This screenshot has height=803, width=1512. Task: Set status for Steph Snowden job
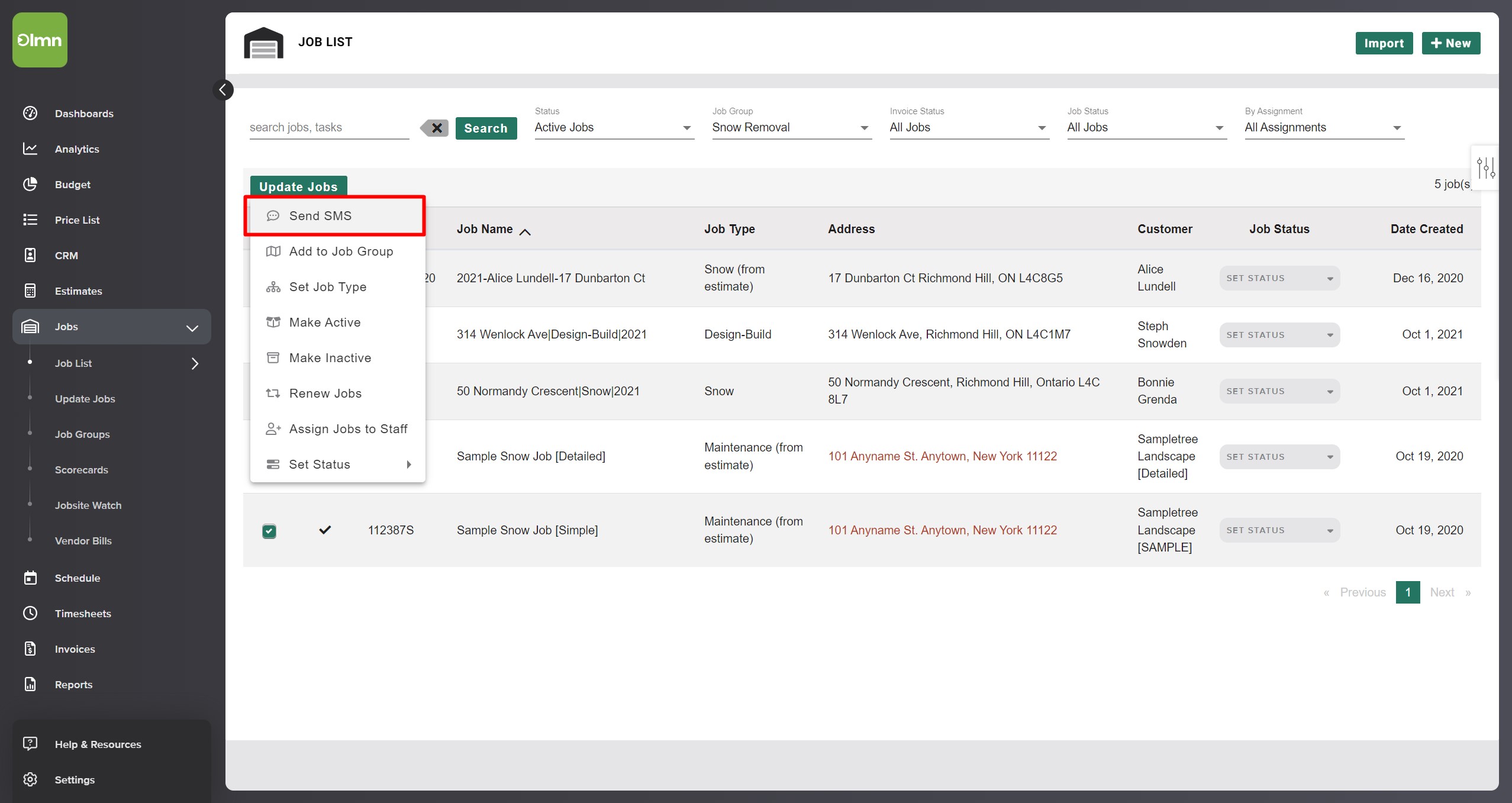pyautogui.click(x=1279, y=335)
